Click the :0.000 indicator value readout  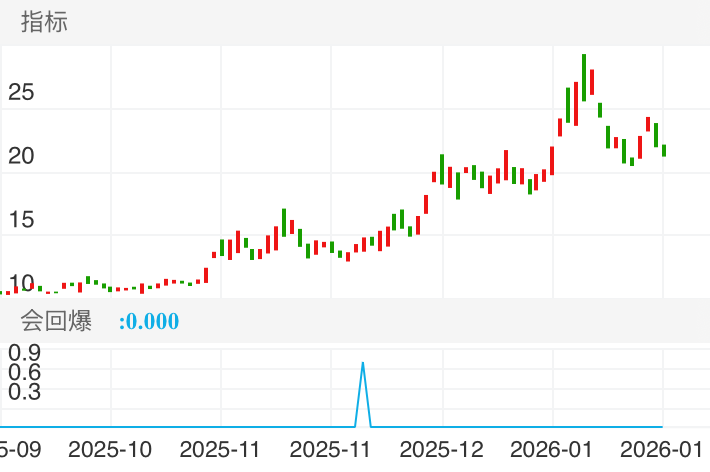pos(149,322)
